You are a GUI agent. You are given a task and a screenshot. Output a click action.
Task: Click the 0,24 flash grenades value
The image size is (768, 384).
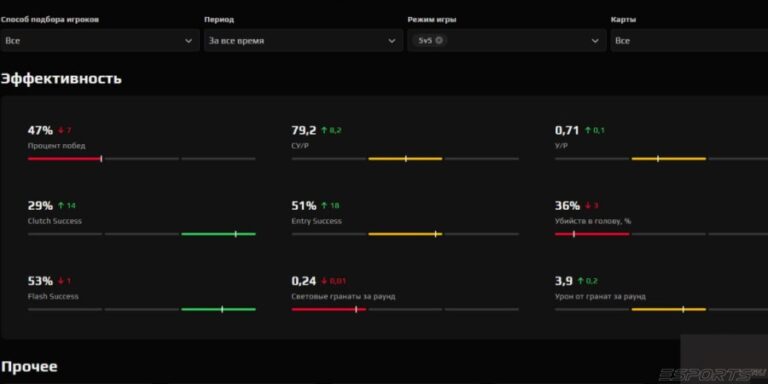[x=304, y=281]
